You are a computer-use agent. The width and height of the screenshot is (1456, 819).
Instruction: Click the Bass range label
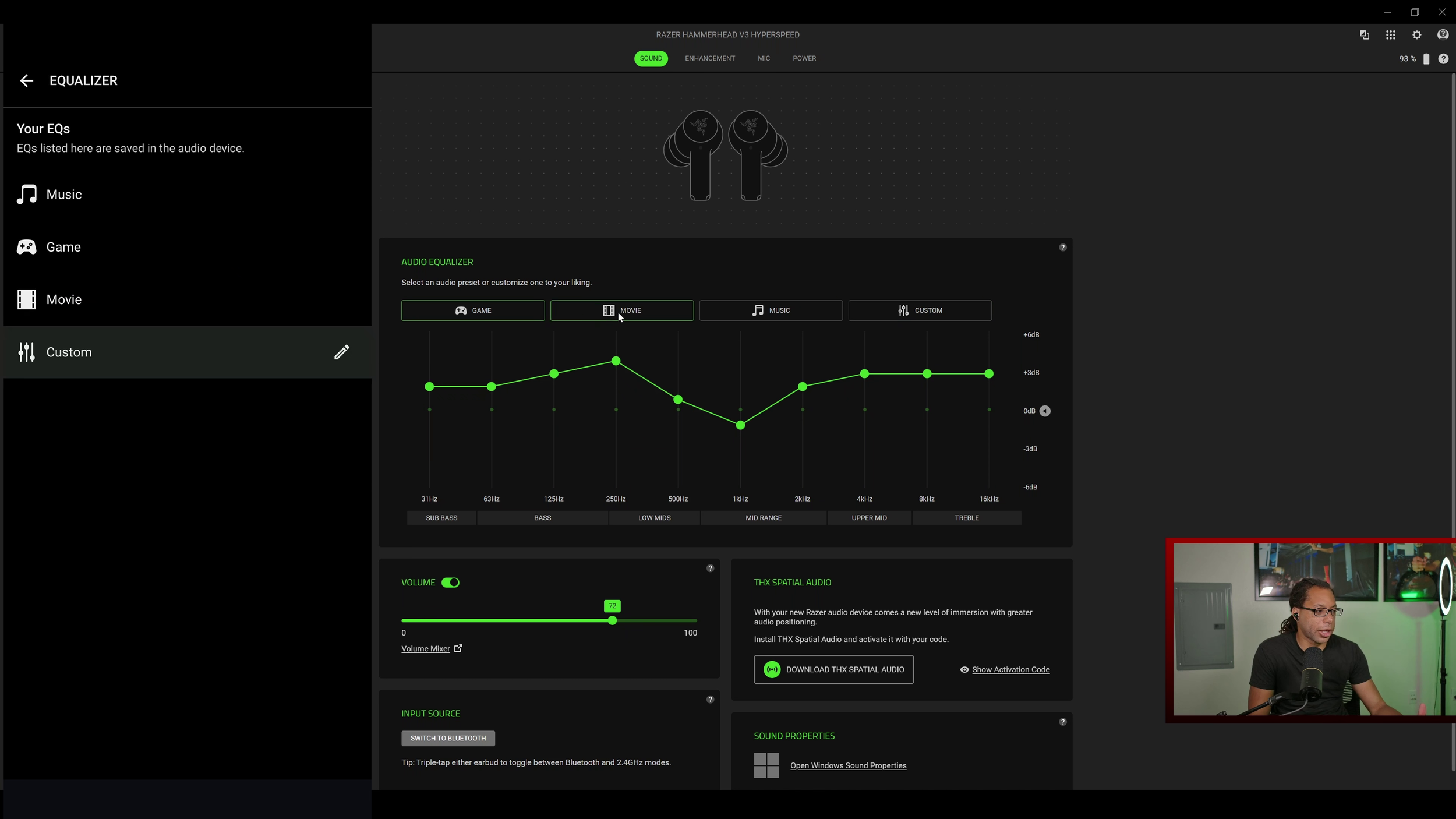pyautogui.click(x=543, y=518)
